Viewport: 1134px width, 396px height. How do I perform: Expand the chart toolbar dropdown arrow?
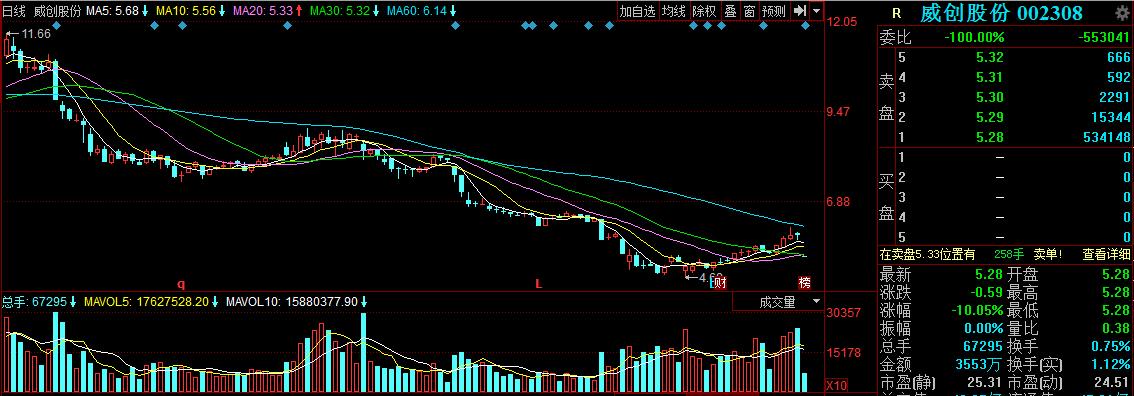point(817,11)
